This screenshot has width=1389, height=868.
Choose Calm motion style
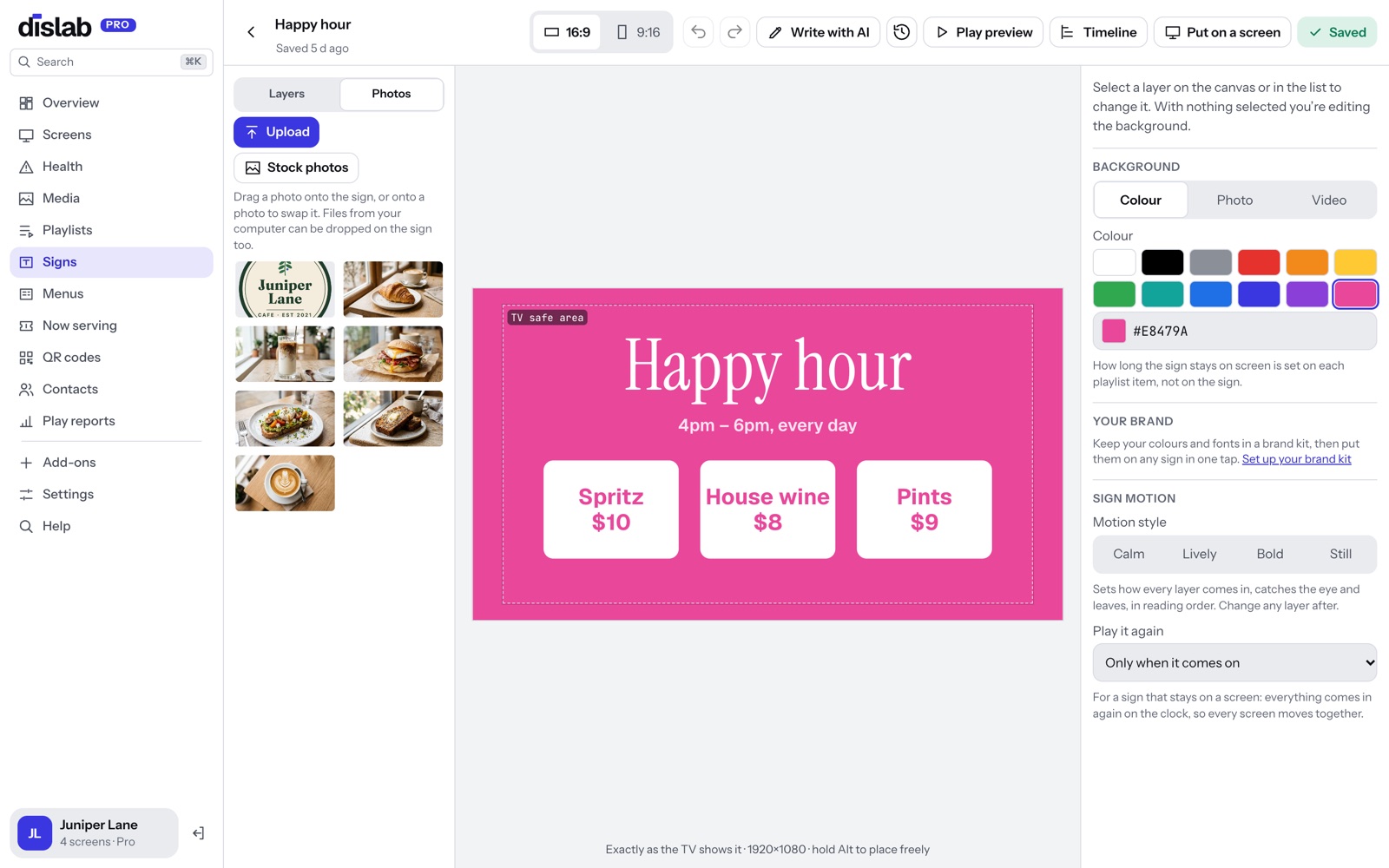1129,554
